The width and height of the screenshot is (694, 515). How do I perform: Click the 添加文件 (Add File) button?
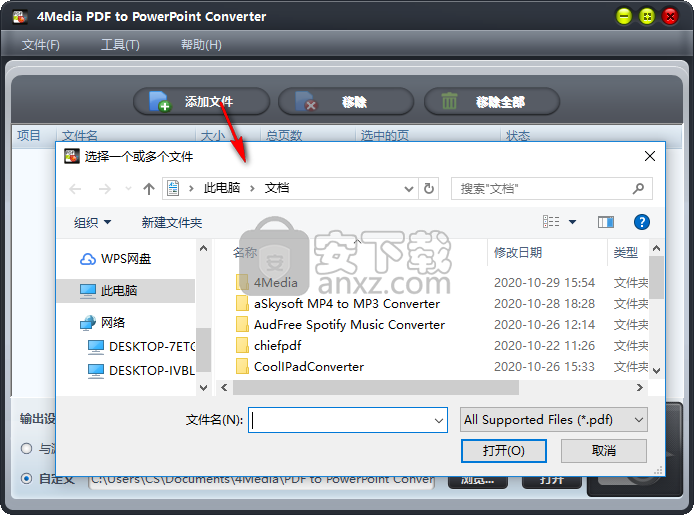[x=201, y=102]
